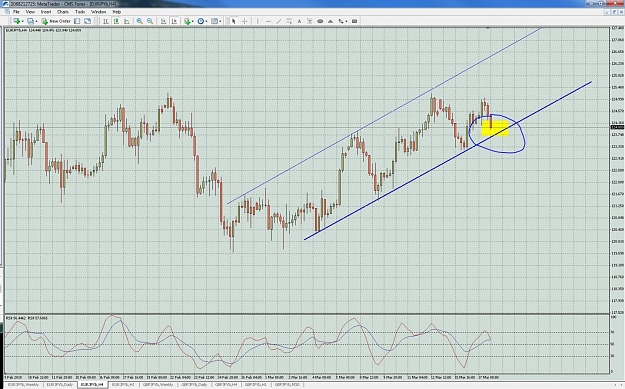The height and width of the screenshot is (389, 625).
Task: Click the New Order button
Action: (x=56, y=21)
